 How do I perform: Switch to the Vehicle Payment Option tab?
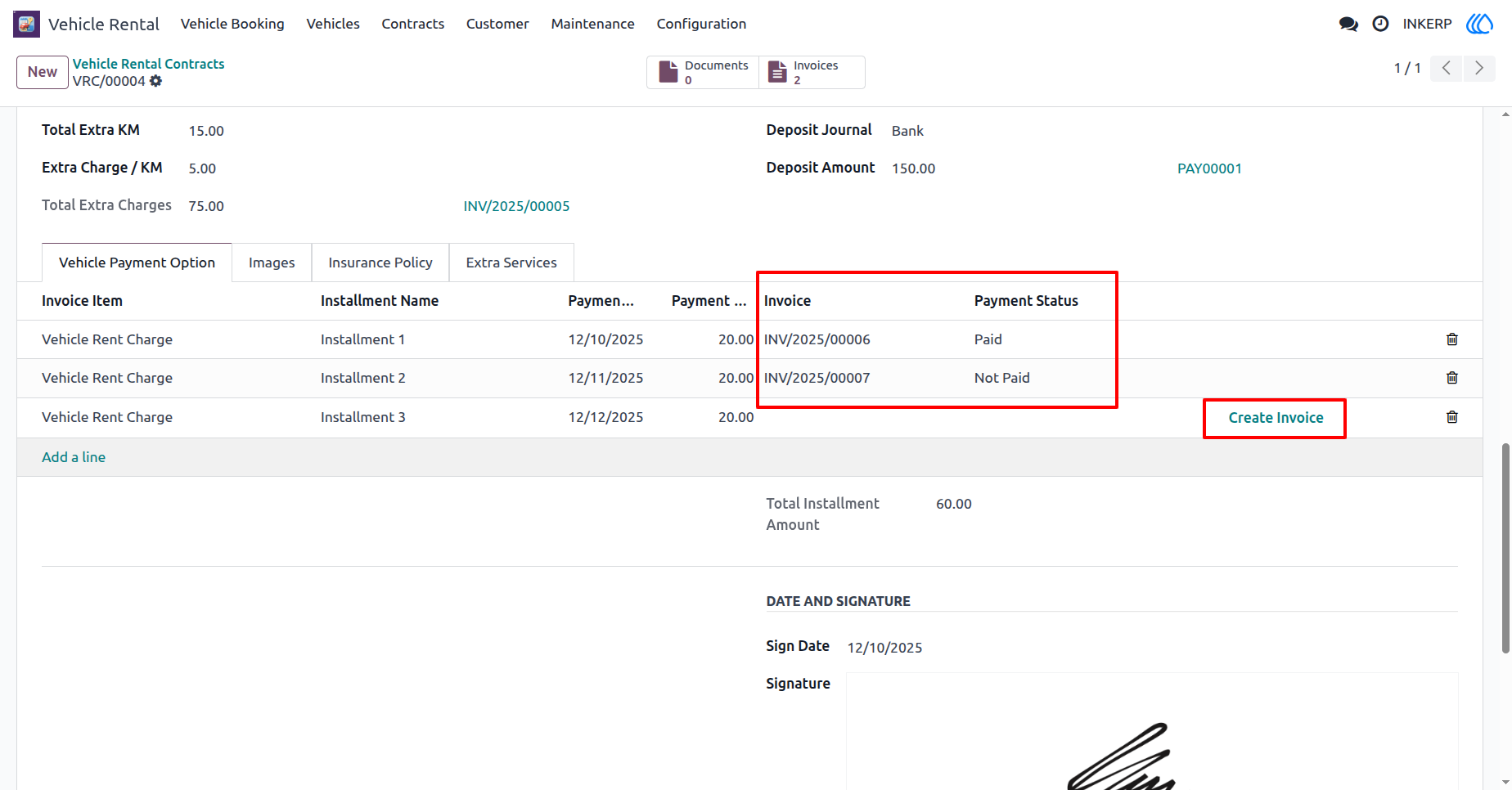tap(137, 263)
